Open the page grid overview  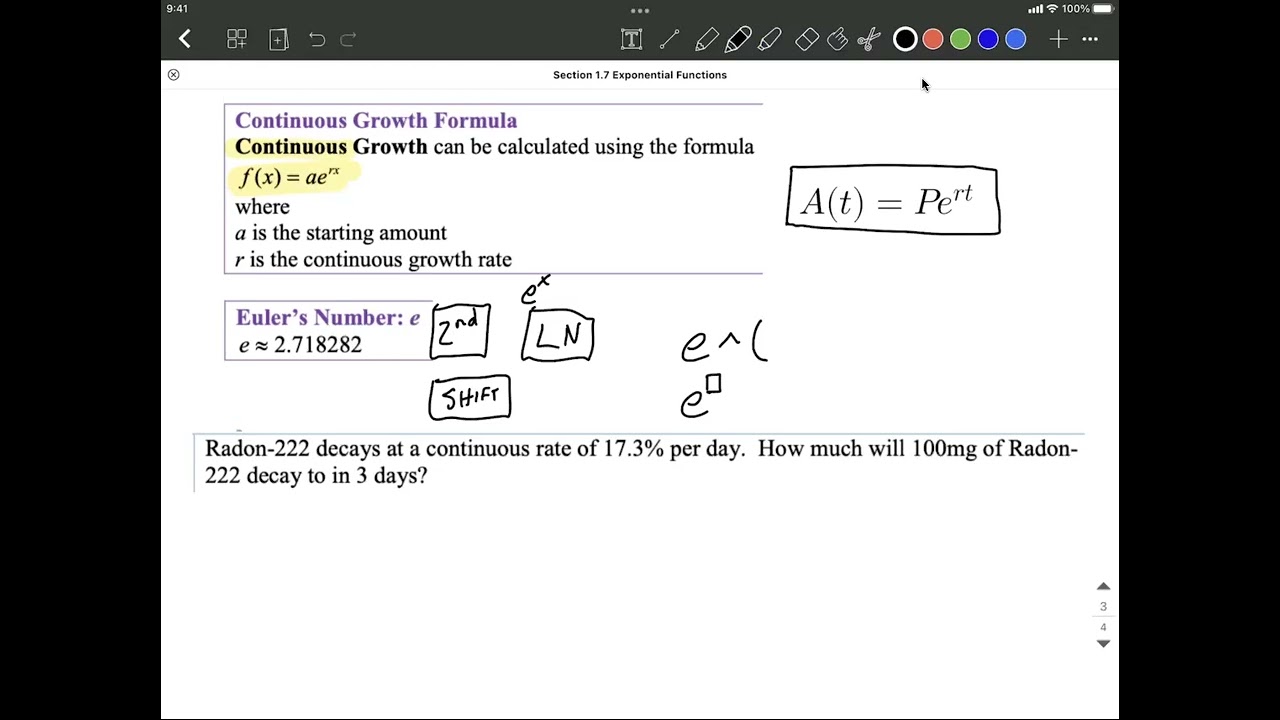point(237,39)
